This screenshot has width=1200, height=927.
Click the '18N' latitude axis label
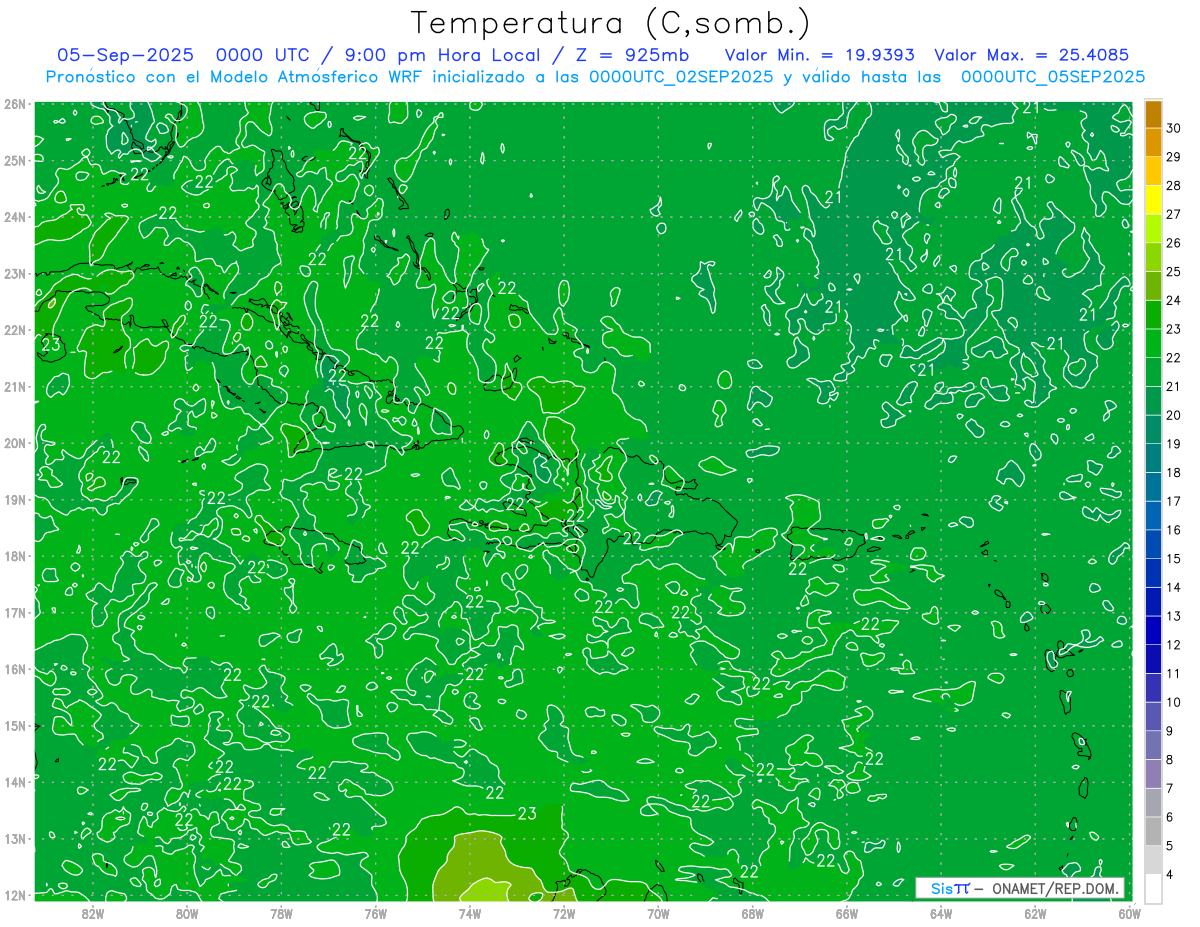coord(14,556)
